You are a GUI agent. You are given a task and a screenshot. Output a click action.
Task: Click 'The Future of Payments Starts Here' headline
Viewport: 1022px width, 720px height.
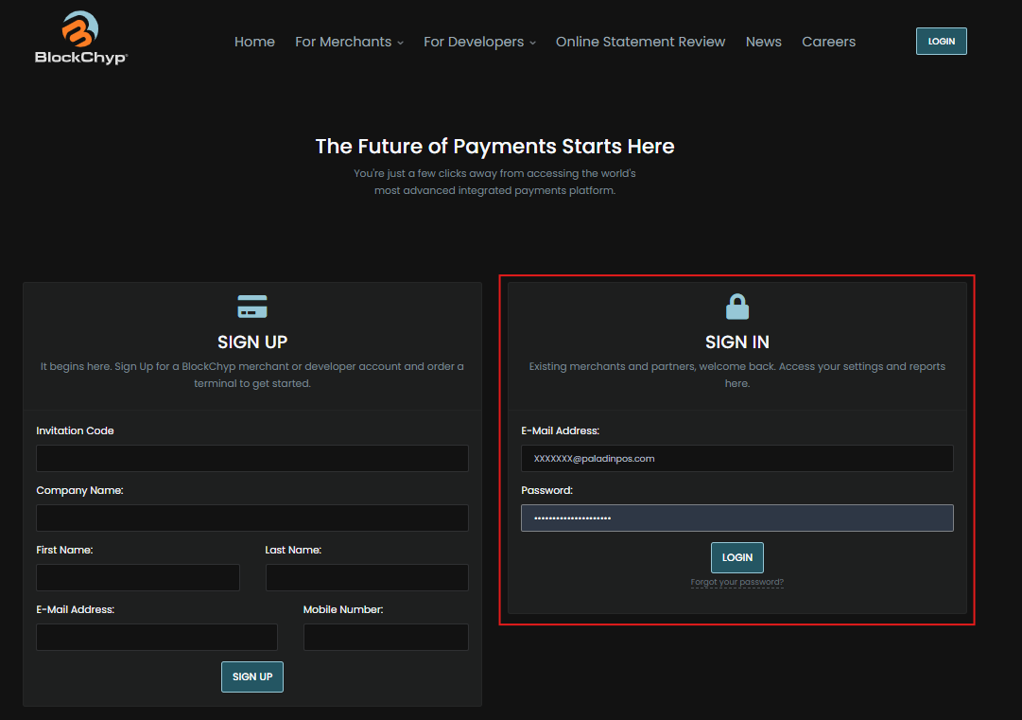point(495,146)
